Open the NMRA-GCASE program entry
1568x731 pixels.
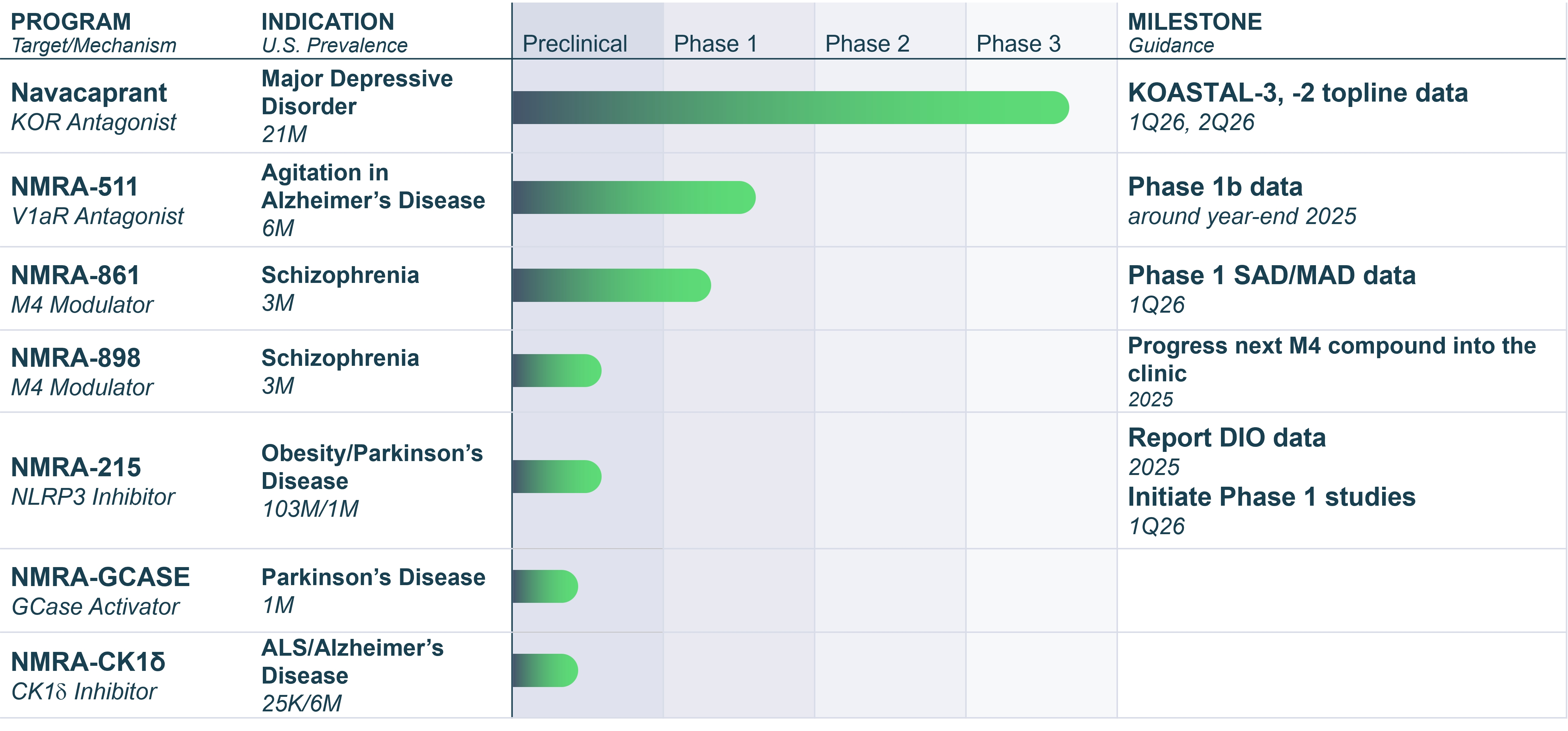pos(100,577)
